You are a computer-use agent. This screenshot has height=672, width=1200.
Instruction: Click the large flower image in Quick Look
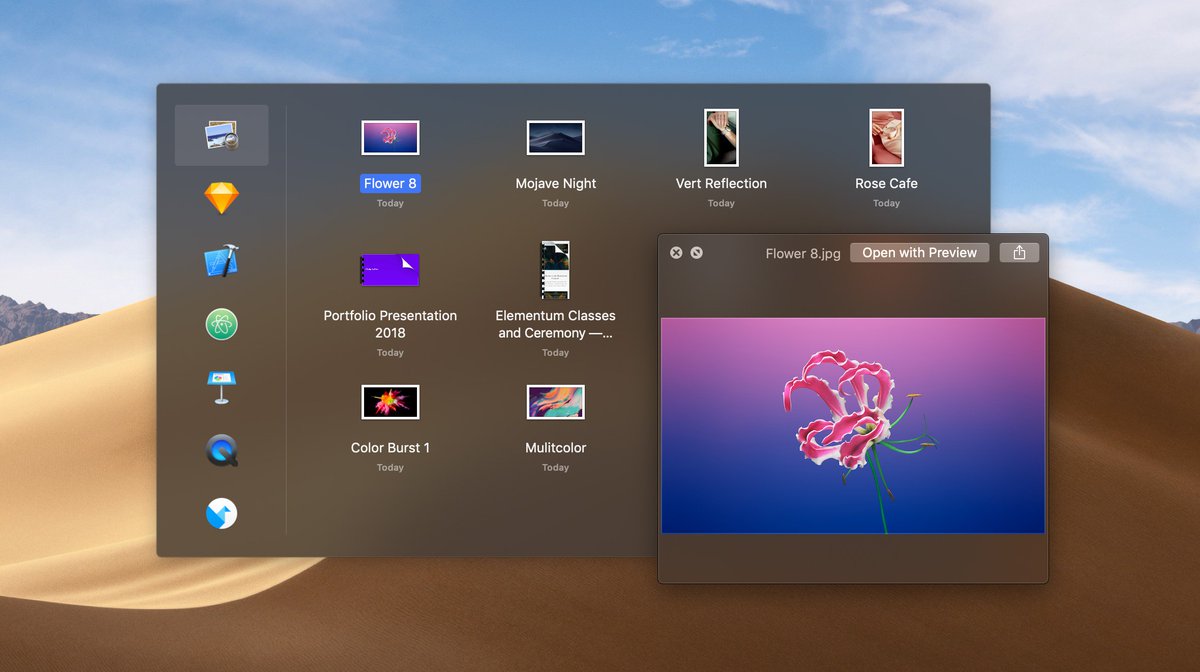point(853,426)
